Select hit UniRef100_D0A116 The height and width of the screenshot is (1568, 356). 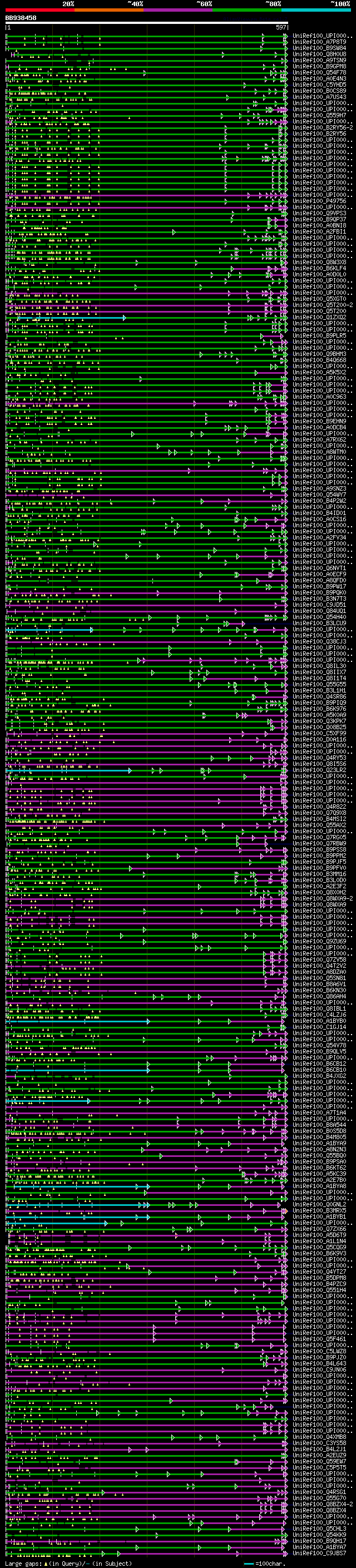tap(319, 740)
